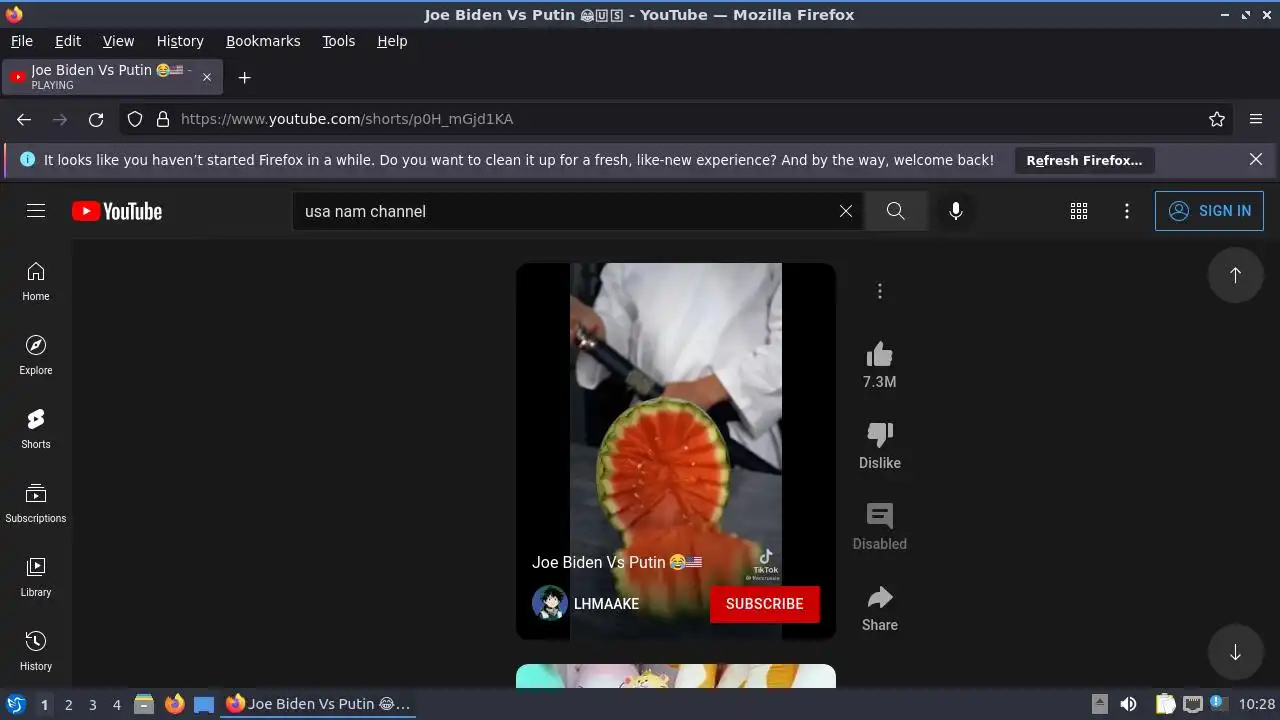Open the LHMAAKE channel name link
Image resolution: width=1280 pixels, height=720 pixels.
(x=606, y=604)
